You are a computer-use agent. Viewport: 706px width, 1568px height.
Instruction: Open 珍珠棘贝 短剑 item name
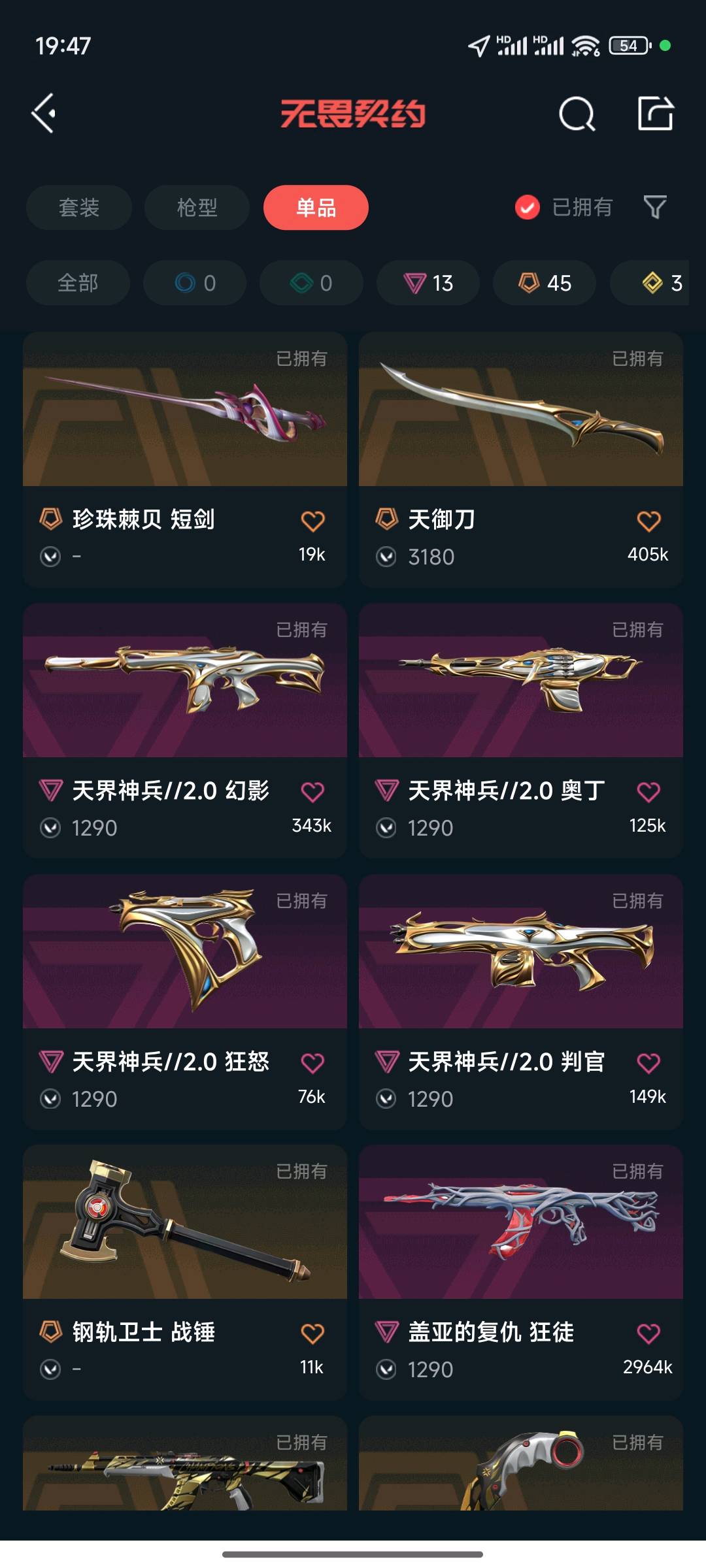(x=144, y=519)
